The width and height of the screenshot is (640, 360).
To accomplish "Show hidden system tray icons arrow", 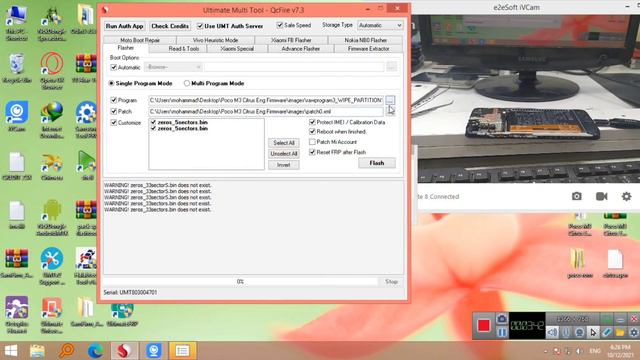I will pyautogui.click(x=546, y=351).
